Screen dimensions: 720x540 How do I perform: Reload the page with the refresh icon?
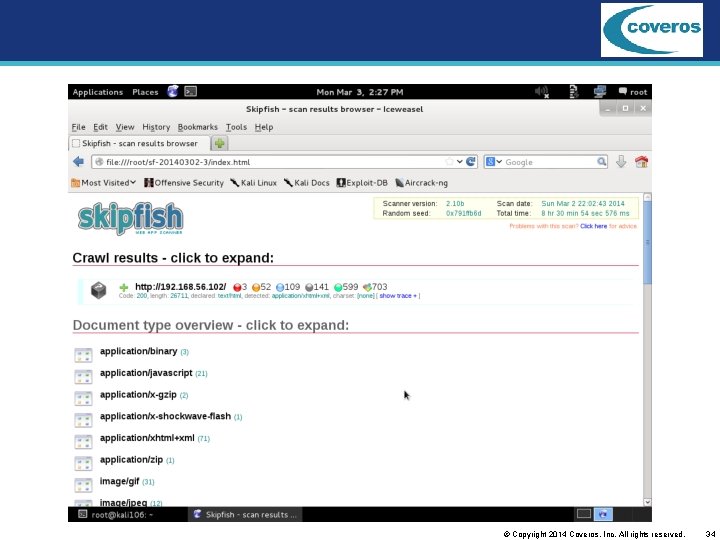tap(471, 162)
